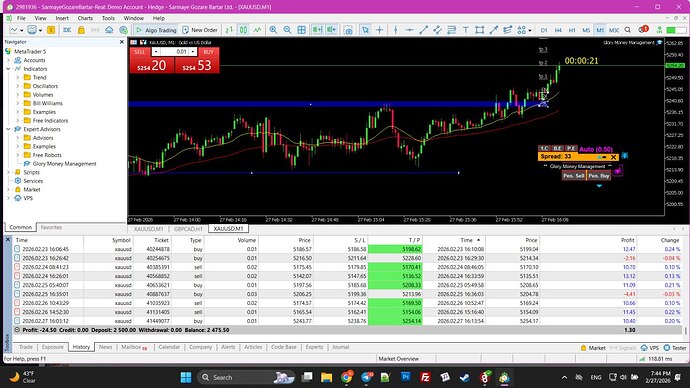
Task: Click the cyan down arrow below Pen. Buy
Action: 599,186
